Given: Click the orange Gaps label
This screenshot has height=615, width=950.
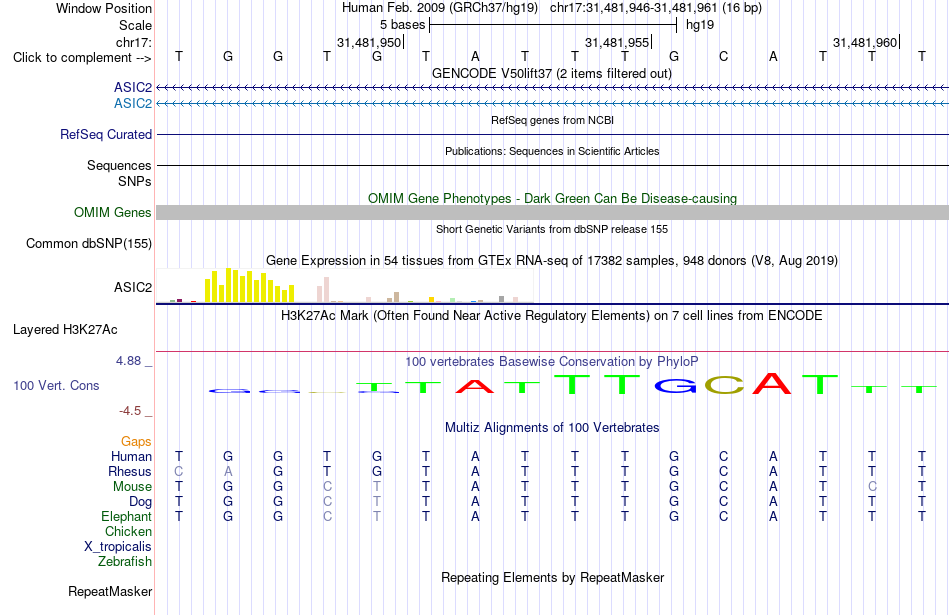Looking at the screenshot, I should 136,442.
